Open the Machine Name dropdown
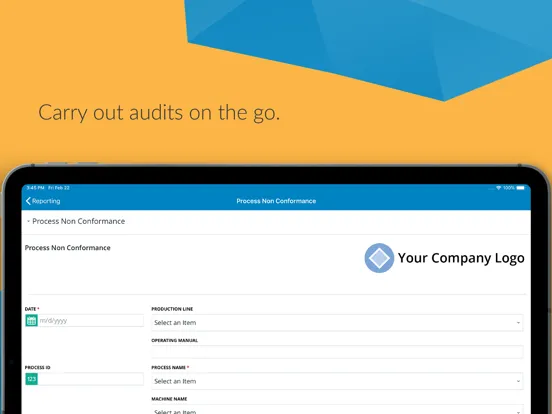 point(337,410)
